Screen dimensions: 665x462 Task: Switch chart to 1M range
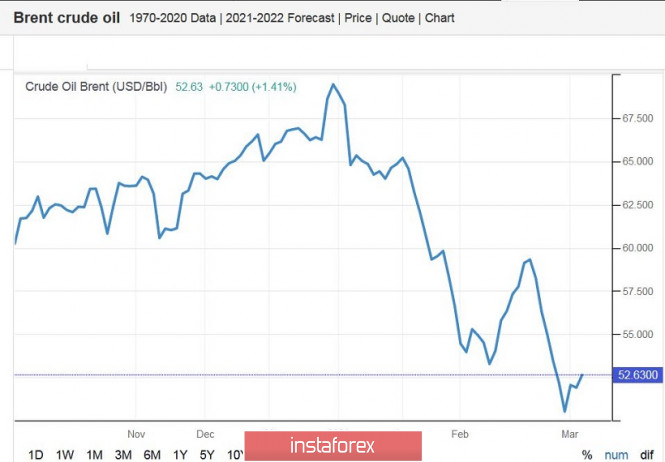(94, 455)
